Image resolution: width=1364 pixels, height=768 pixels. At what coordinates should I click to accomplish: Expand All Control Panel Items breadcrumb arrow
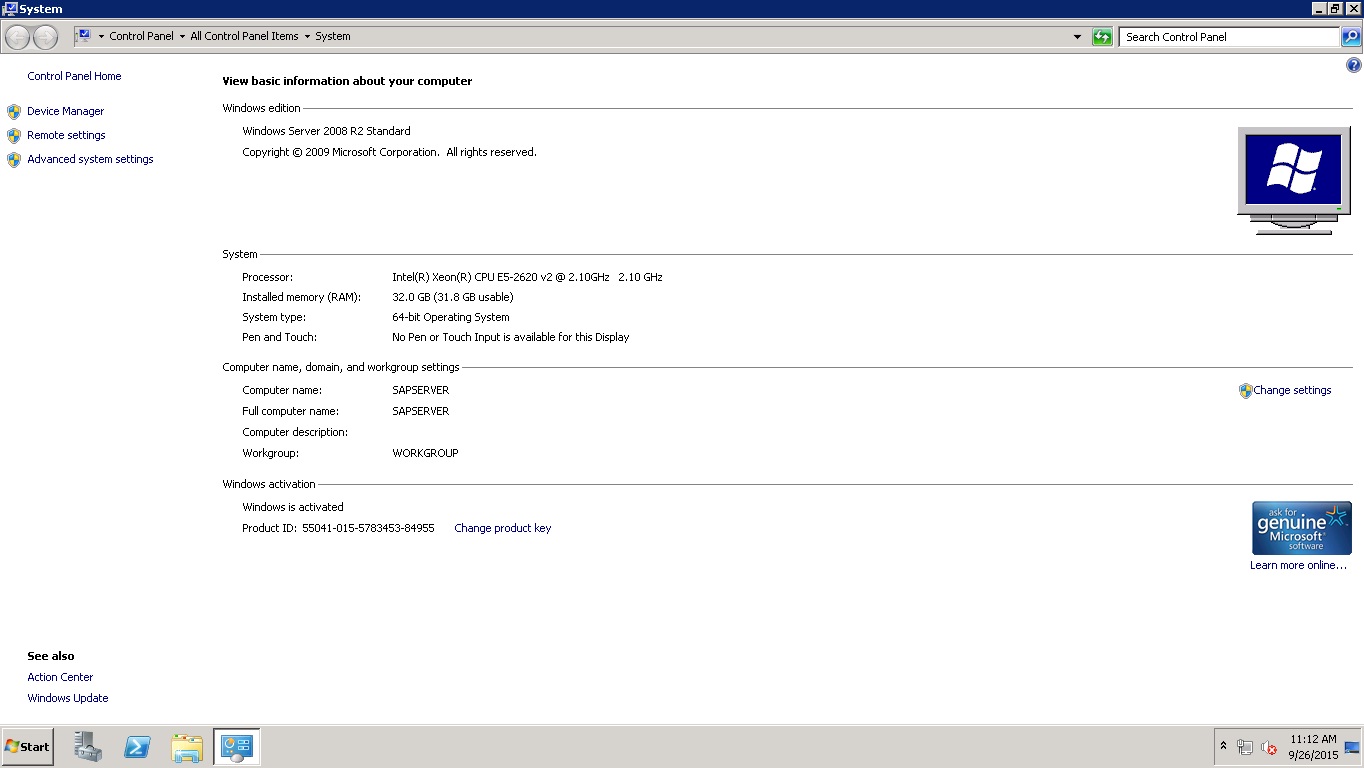pyautogui.click(x=307, y=37)
